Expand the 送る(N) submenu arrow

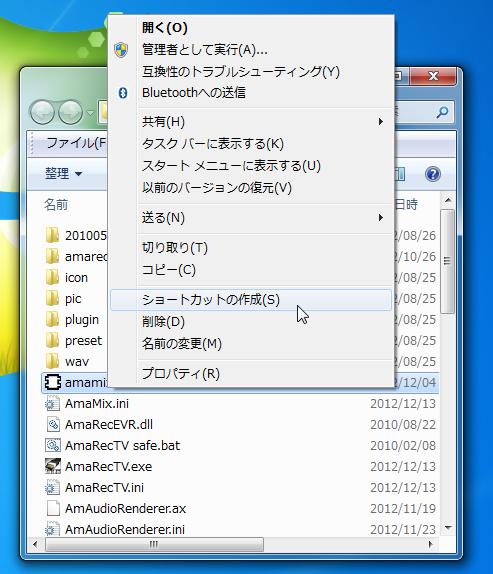(x=381, y=218)
